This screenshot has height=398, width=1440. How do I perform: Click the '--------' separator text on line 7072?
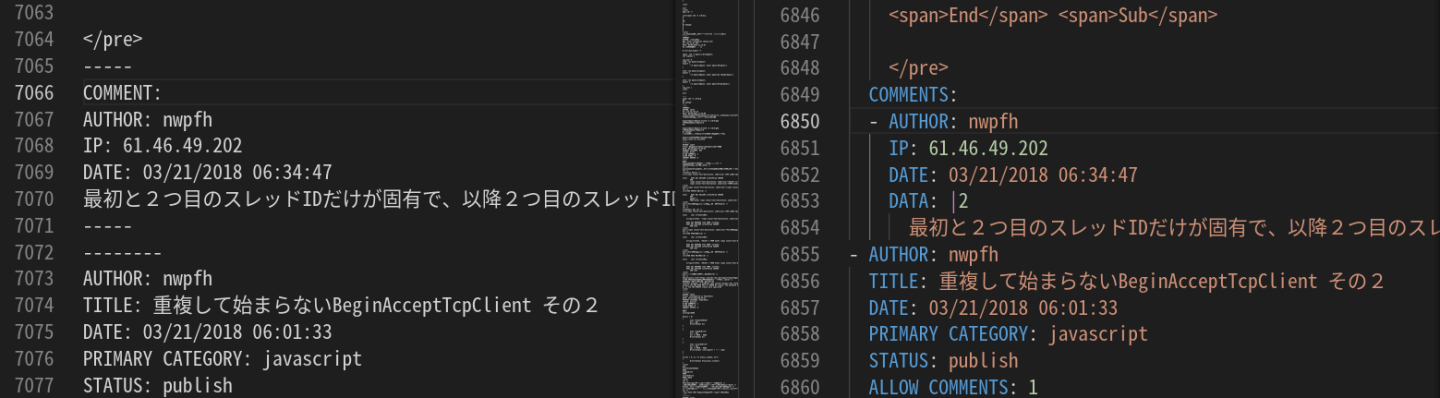click(x=122, y=252)
